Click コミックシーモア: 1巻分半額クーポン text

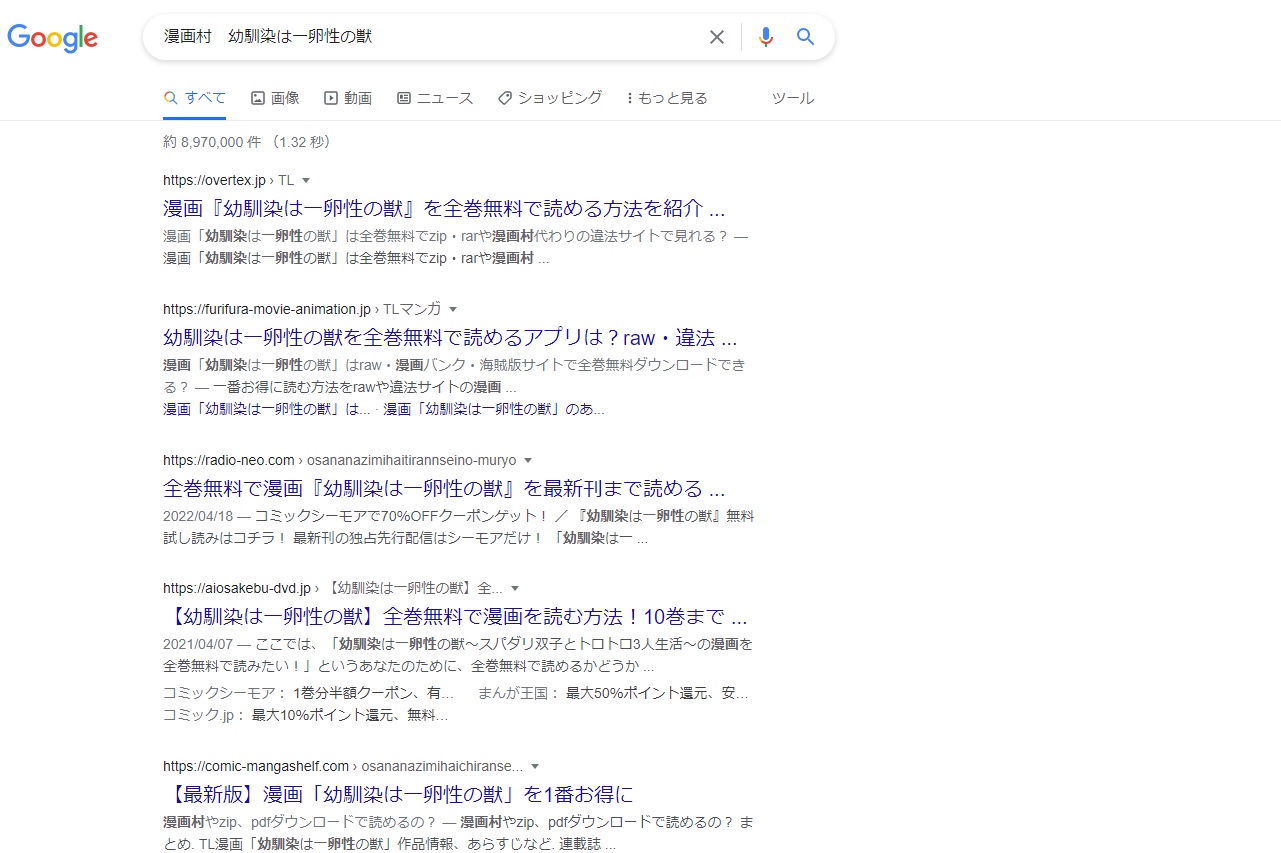[x=308, y=693]
